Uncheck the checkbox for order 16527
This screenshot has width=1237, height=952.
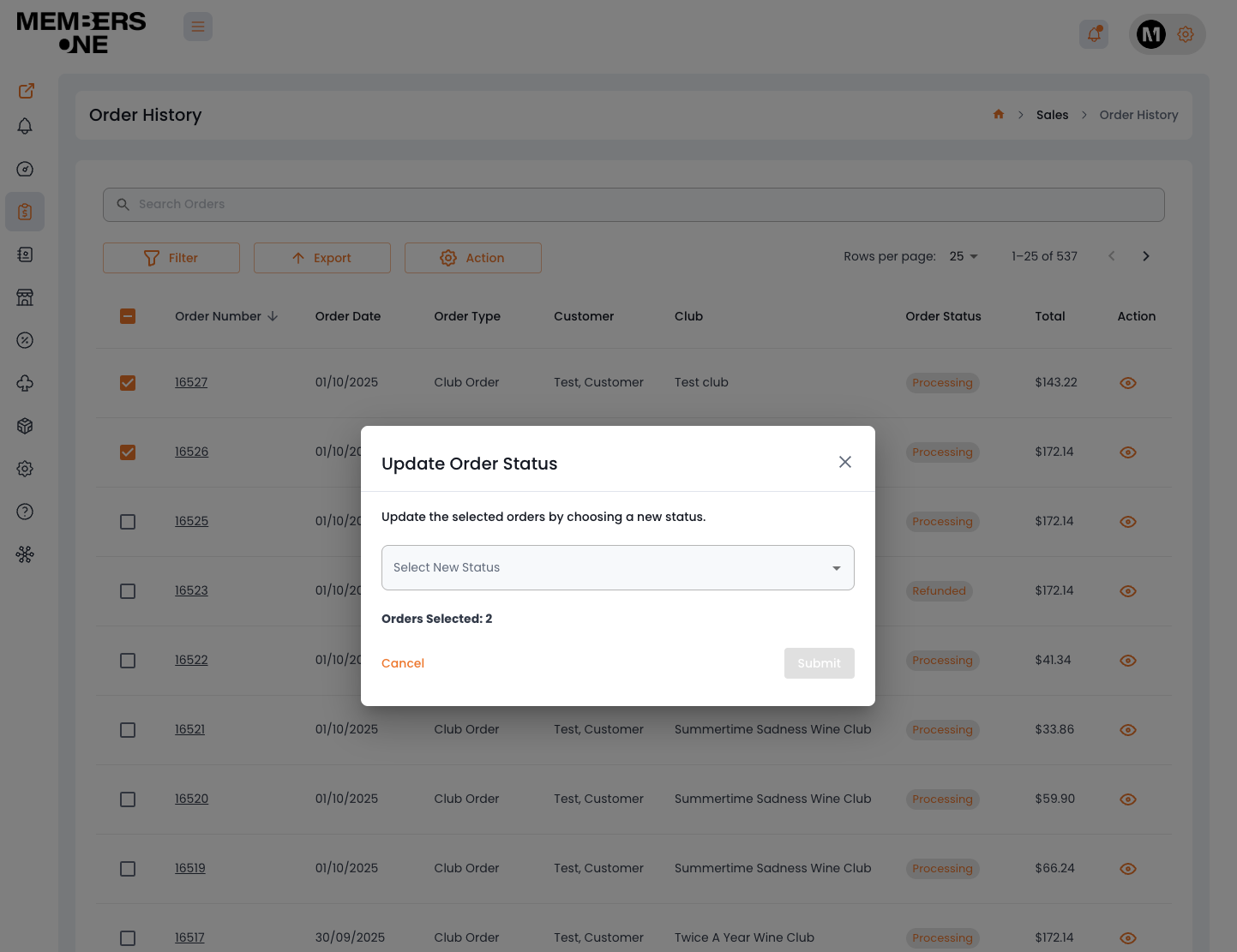pos(128,383)
